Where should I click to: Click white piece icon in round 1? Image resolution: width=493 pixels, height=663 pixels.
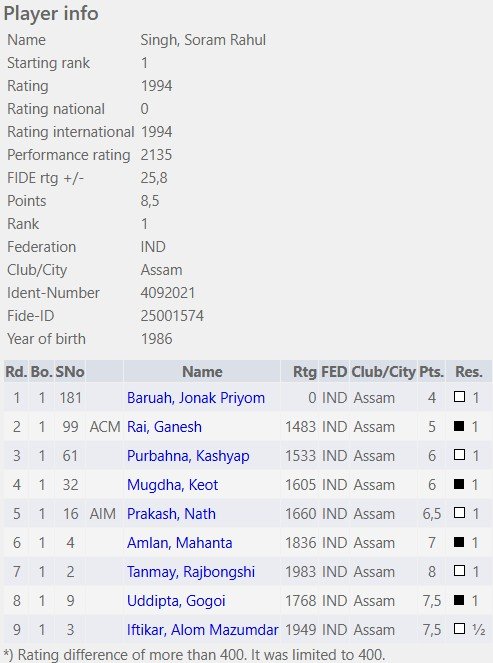[x=459, y=397]
